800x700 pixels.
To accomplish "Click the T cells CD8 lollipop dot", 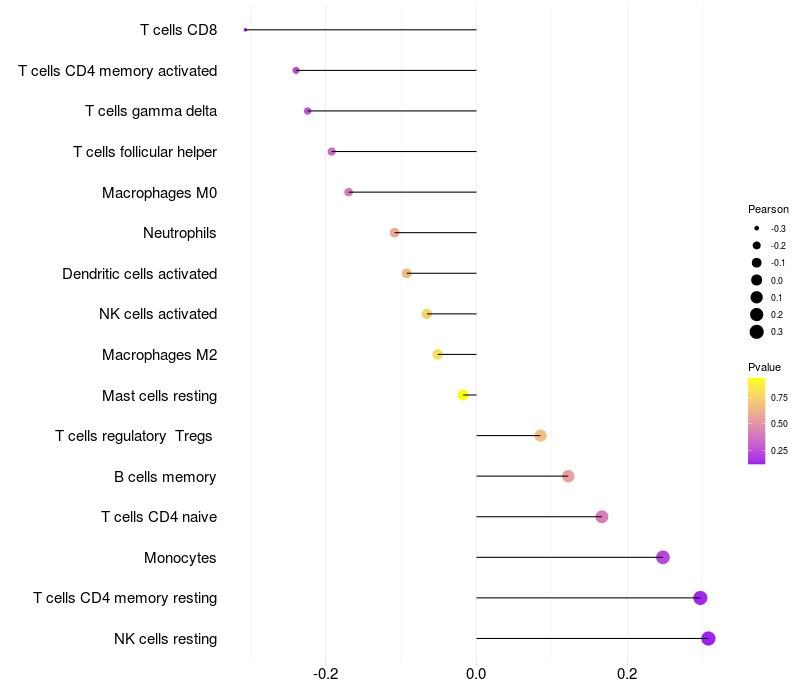I will point(245,30).
